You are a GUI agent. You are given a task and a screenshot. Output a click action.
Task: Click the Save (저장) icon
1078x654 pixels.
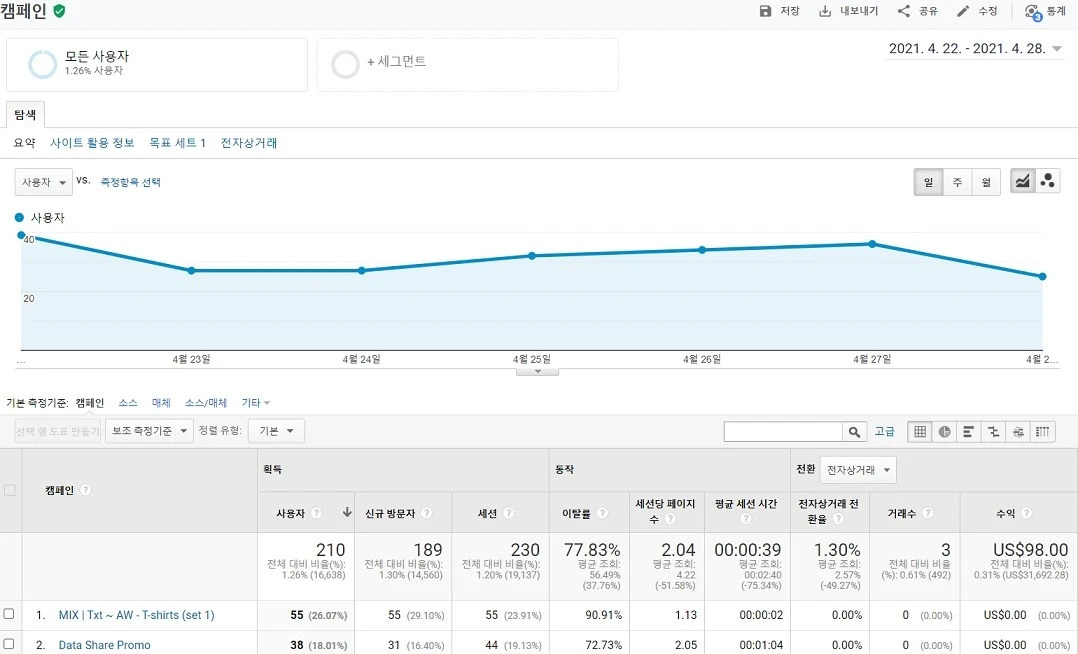(765, 11)
